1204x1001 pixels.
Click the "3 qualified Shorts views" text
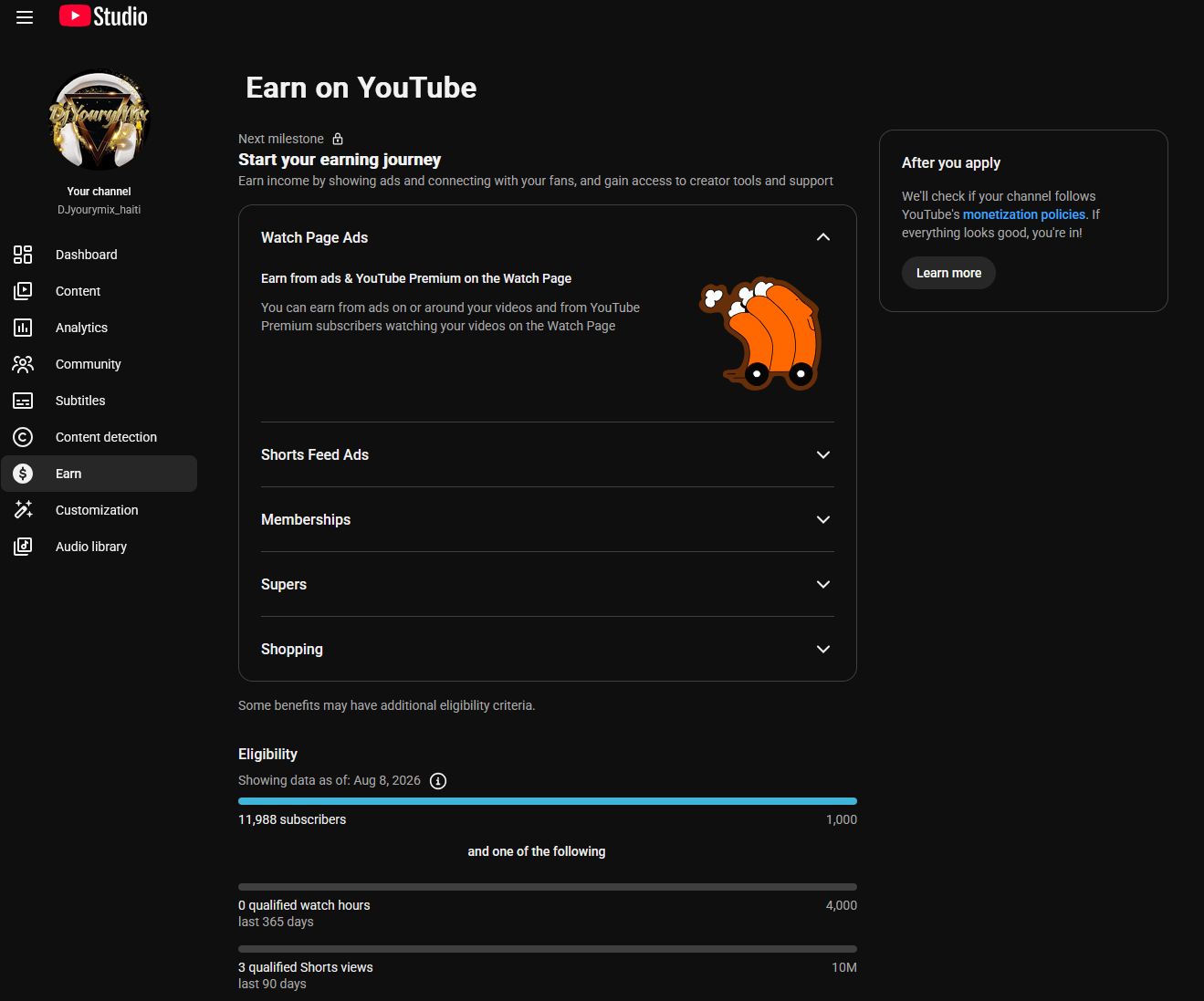click(x=306, y=967)
